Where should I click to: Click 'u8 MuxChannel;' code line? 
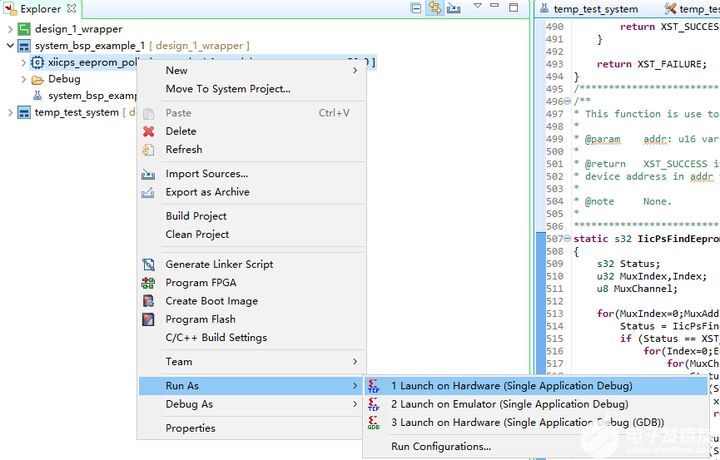point(637,289)
